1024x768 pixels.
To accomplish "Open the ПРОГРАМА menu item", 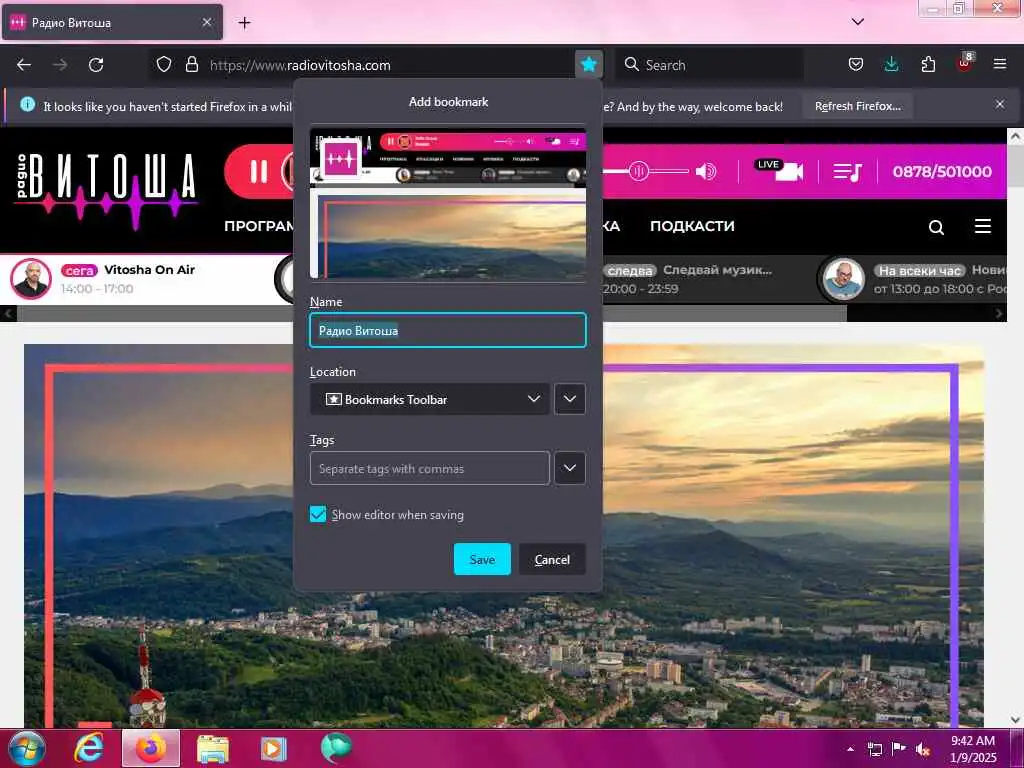I will click(259, 226).
